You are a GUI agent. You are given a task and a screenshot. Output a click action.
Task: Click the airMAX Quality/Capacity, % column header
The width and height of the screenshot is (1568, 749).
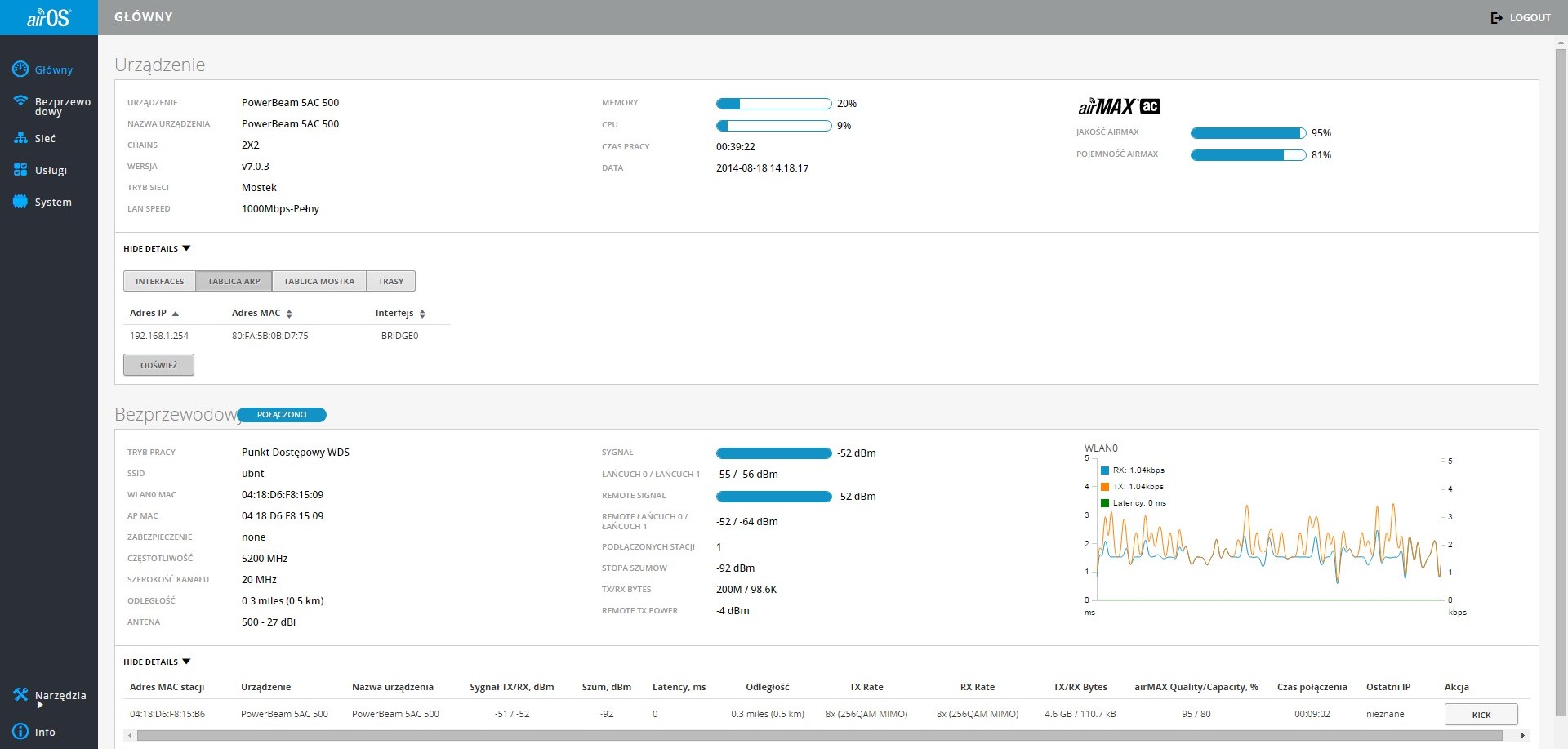point(1196,687)
